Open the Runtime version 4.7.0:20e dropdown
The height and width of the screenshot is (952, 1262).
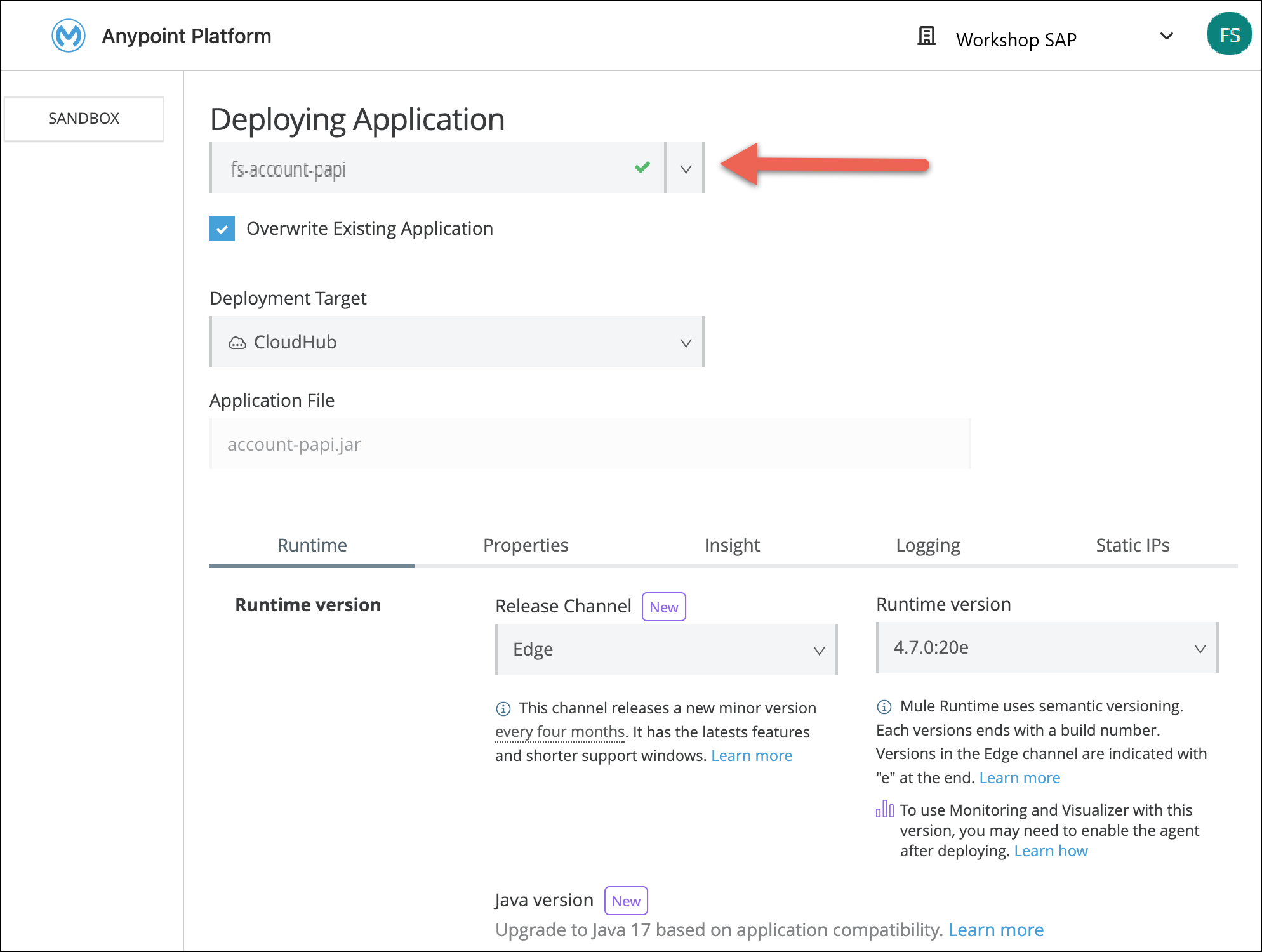(x=1047, y=647)
